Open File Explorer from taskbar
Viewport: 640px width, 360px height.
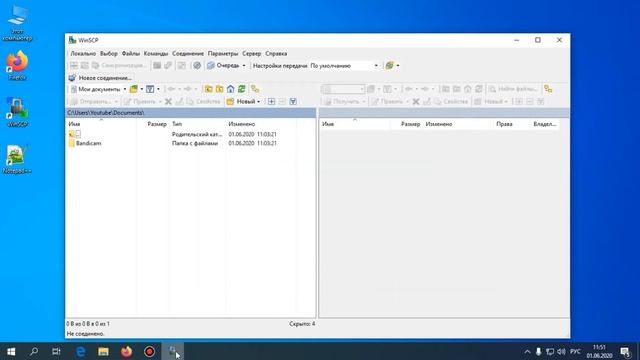103,351
